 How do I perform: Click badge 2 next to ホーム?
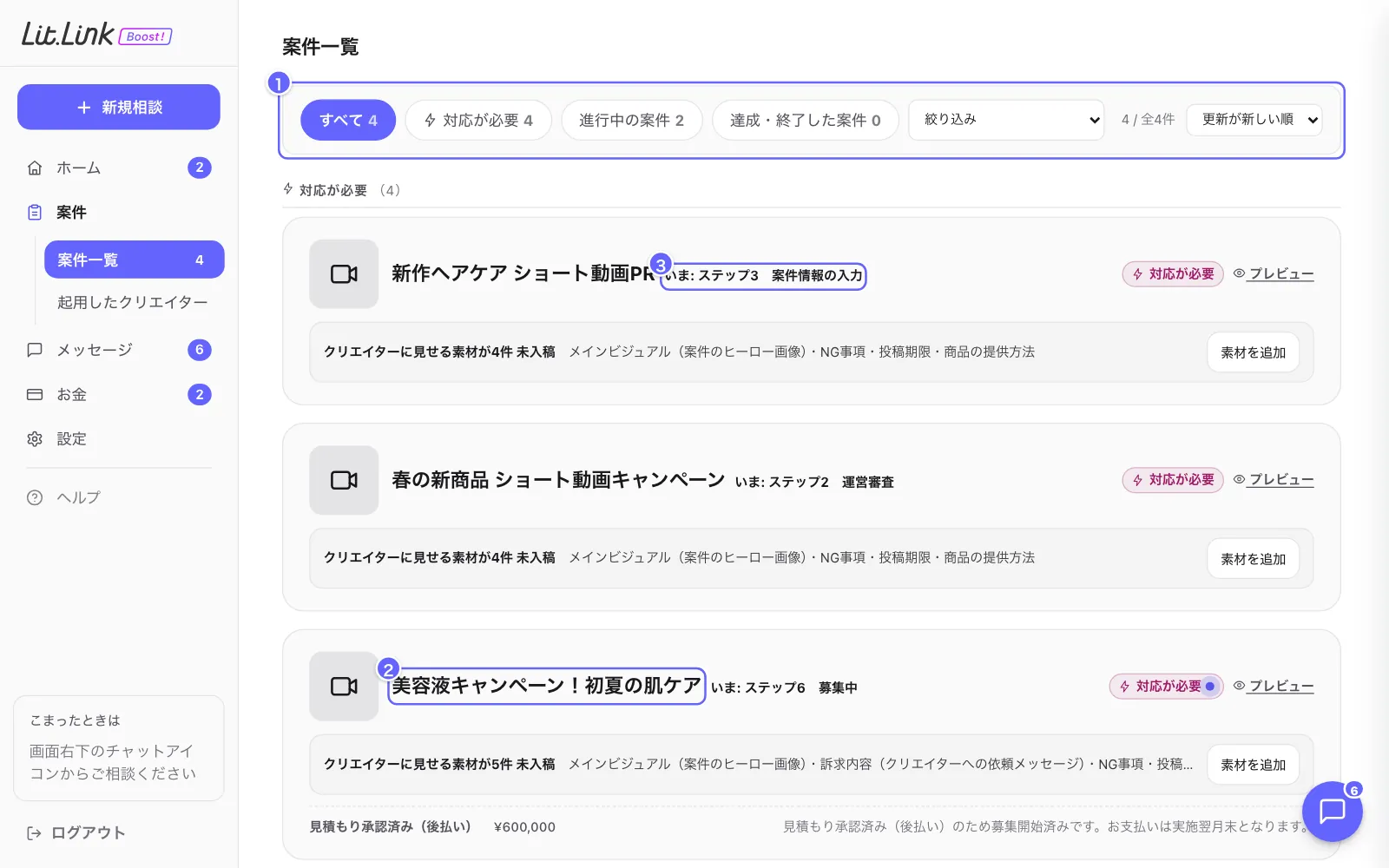[200, 168]
